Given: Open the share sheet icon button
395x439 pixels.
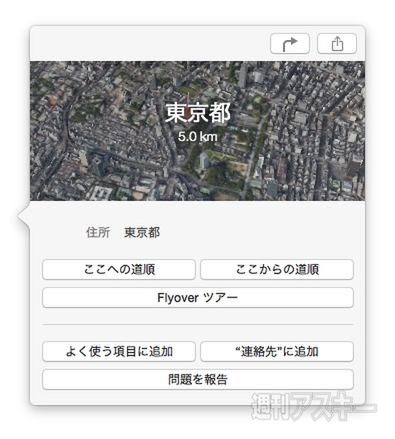Looking at the screenshot, I should coord(337,44).
